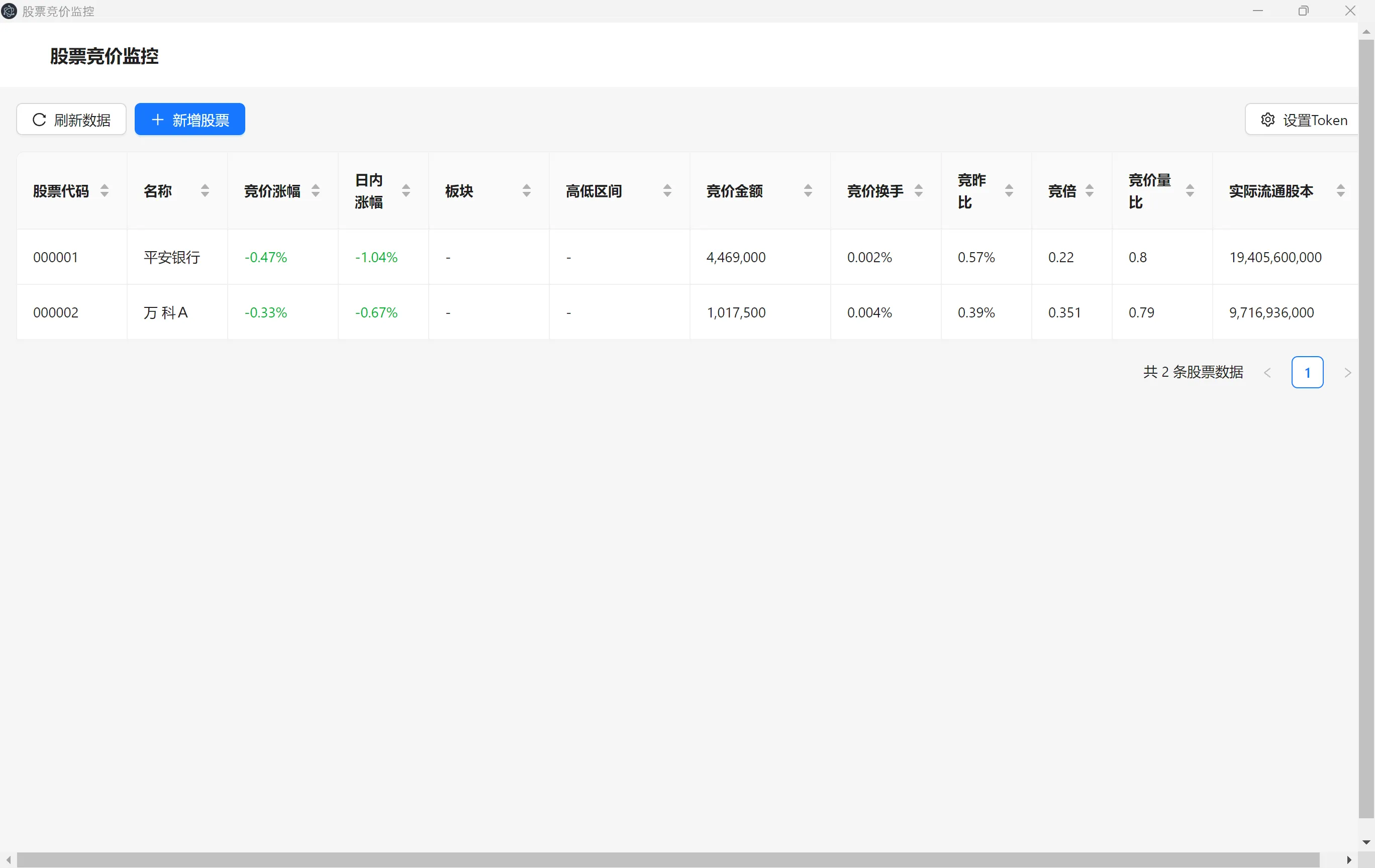
Task: Sort by 竞昨比 column sorter icon
Action: [x=1009, y=190]
